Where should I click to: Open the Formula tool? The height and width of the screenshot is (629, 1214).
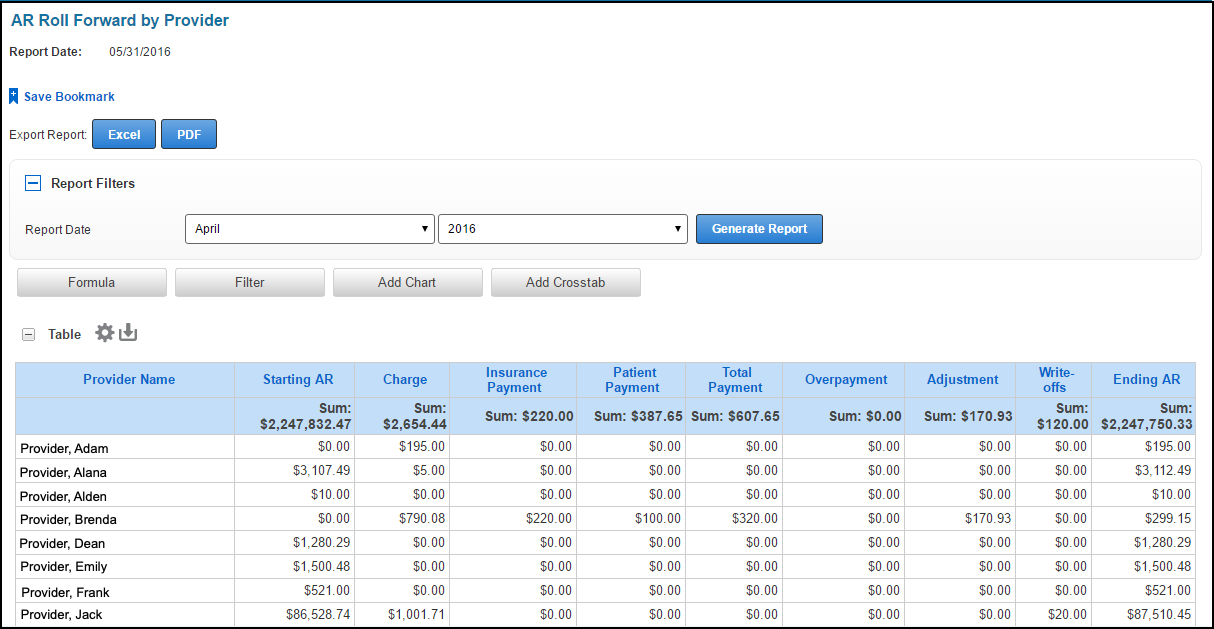pyautogui.click(x=92, y=283)
